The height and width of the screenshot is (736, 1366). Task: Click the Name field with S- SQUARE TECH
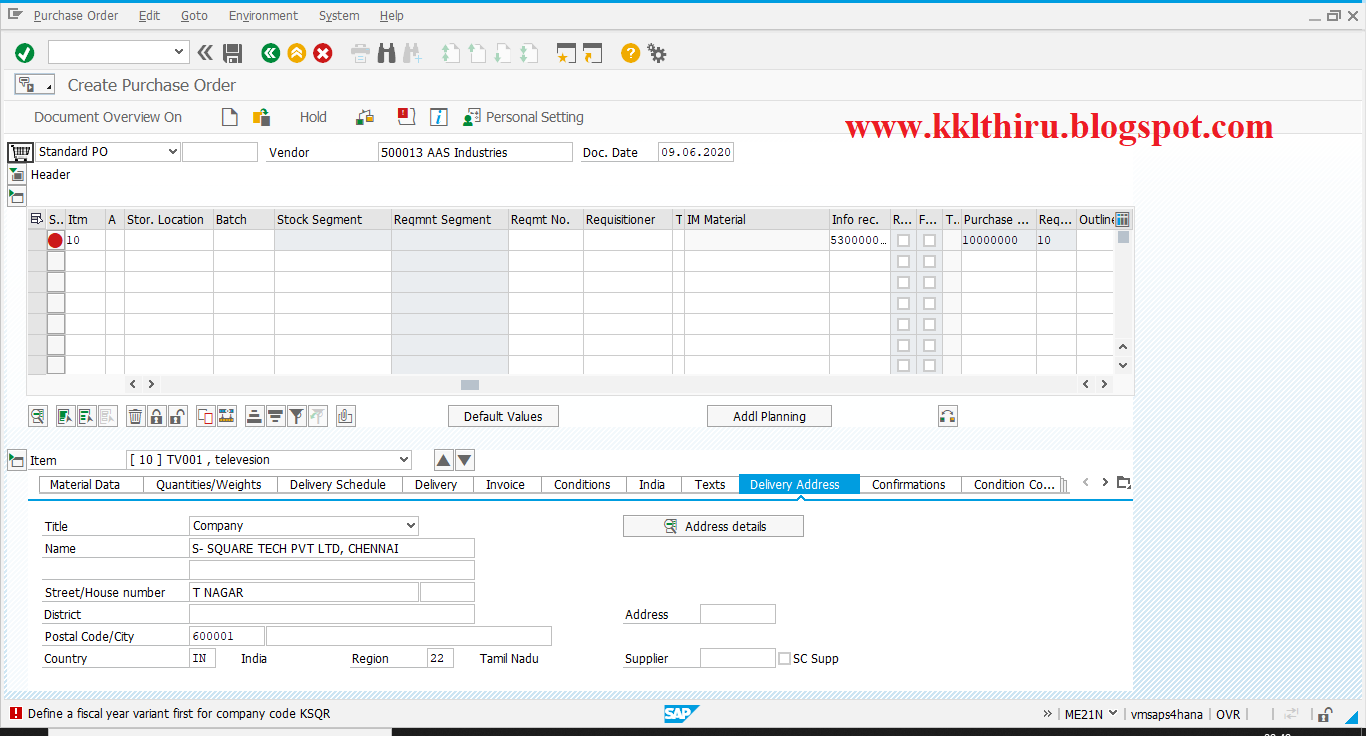[332, 548]
